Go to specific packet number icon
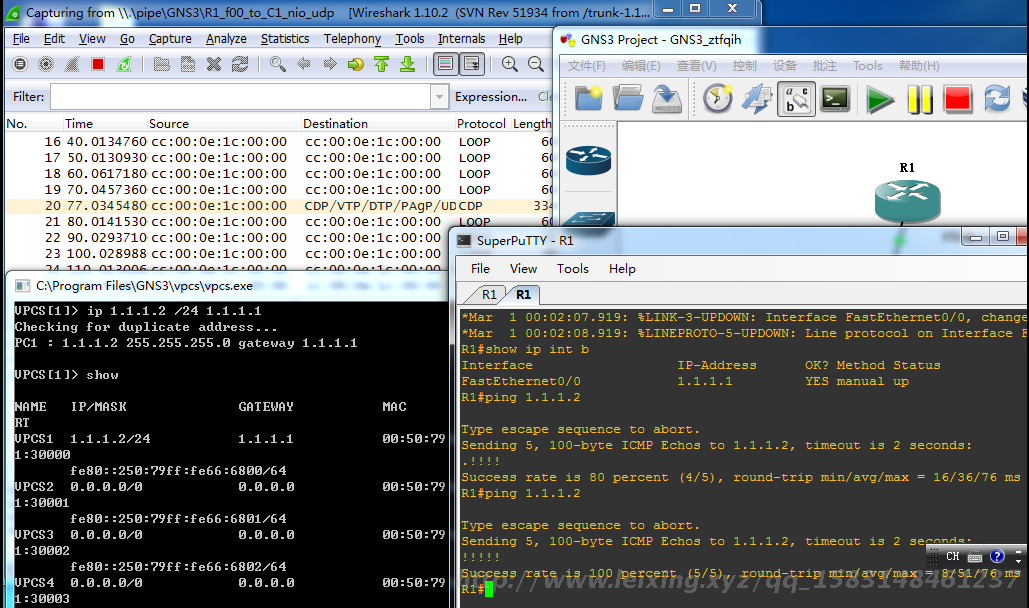Screen dimensions: 1029x608 coord(356,64)
